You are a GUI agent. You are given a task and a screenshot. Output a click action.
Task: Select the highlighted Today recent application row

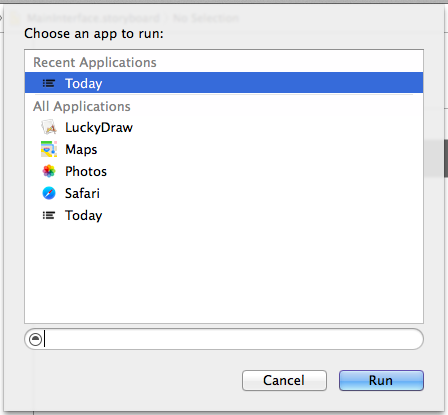224,83
